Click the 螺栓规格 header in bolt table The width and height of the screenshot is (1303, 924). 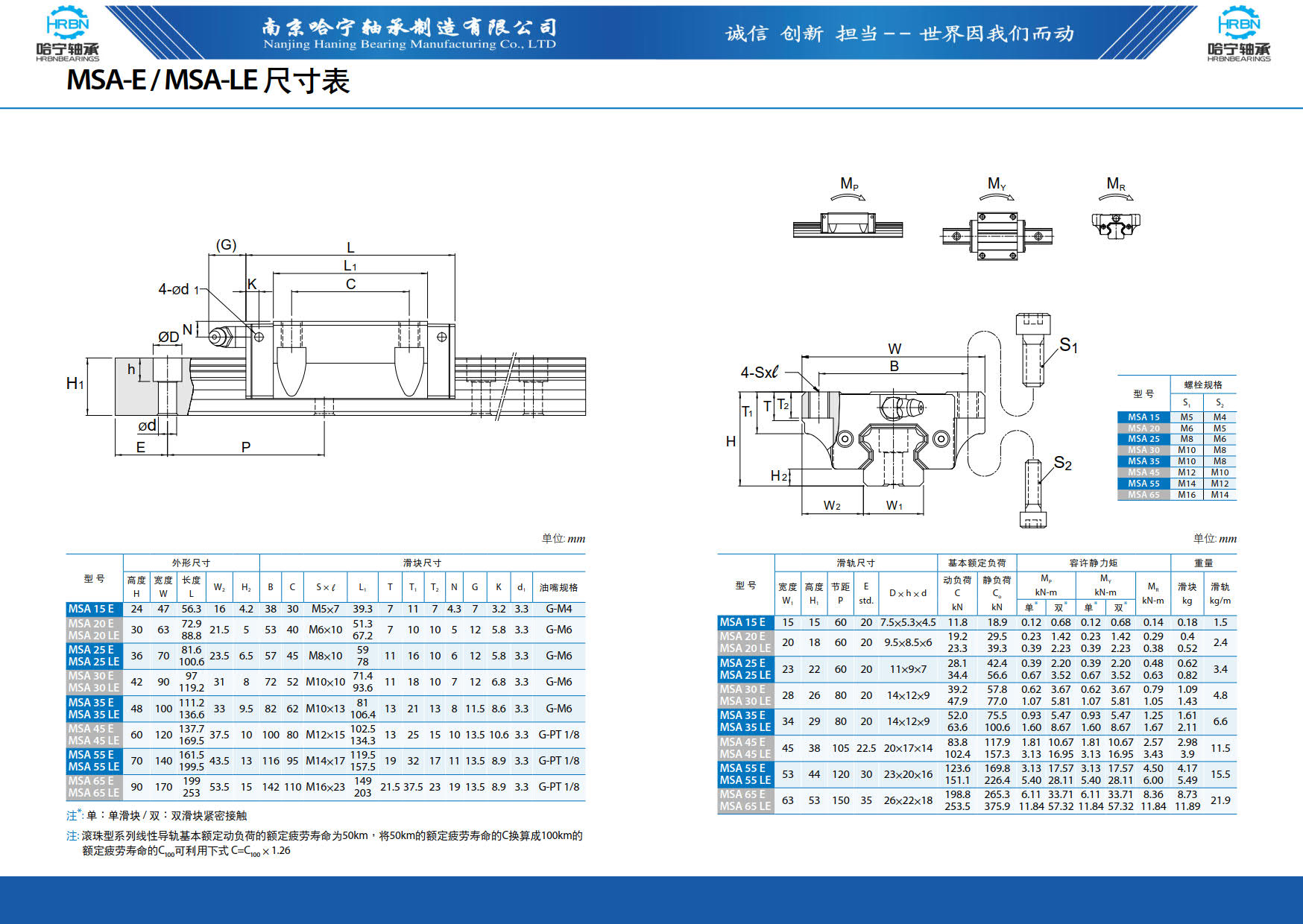(1204, 385)
